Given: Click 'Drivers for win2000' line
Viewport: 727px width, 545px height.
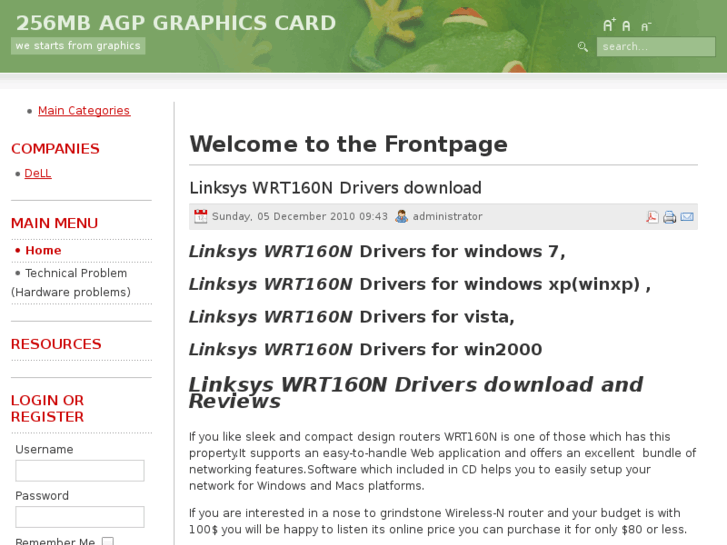Looking at the screenshot, I should coord(365,349).
